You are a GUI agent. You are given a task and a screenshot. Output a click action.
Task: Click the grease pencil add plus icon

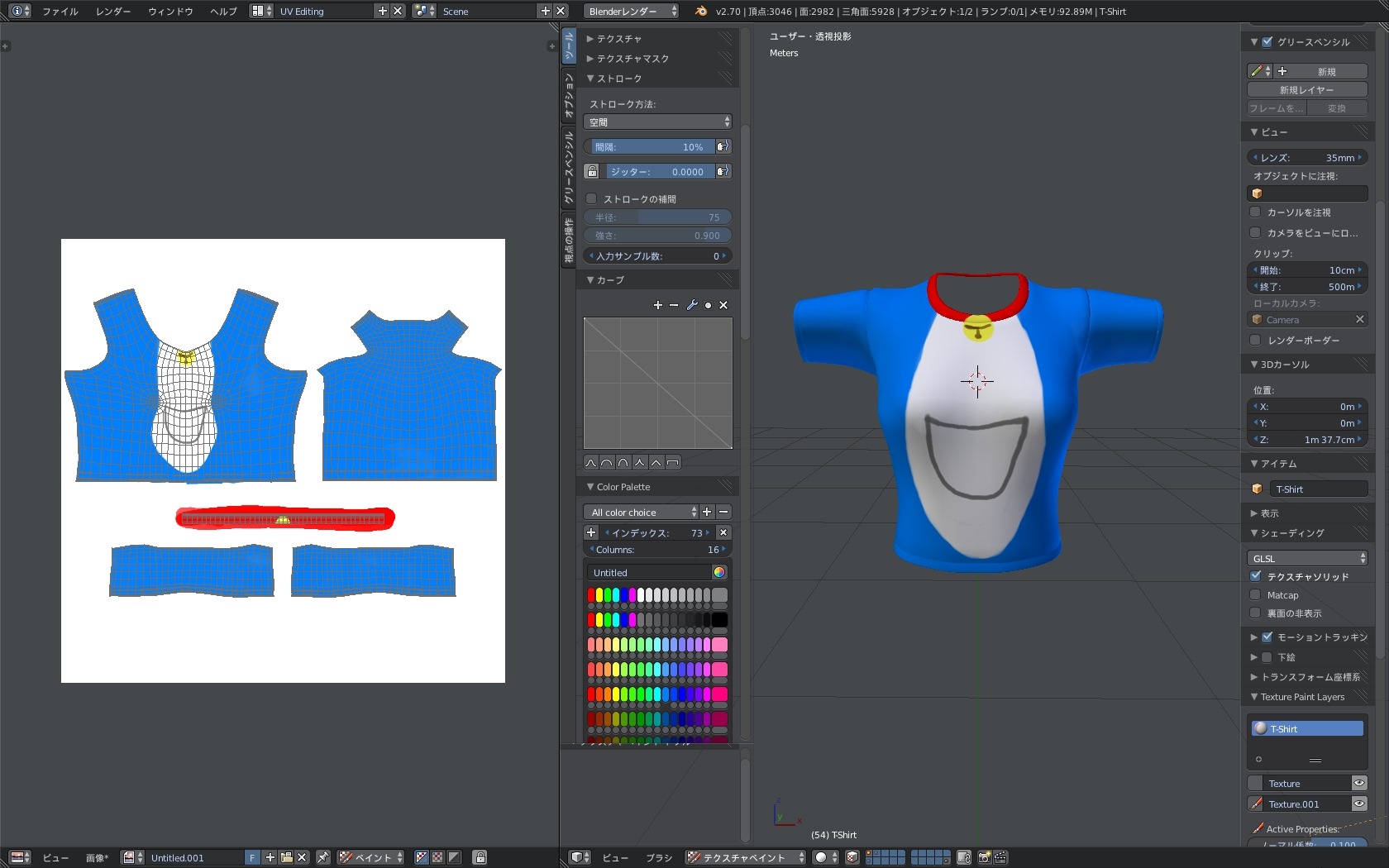1282,71
